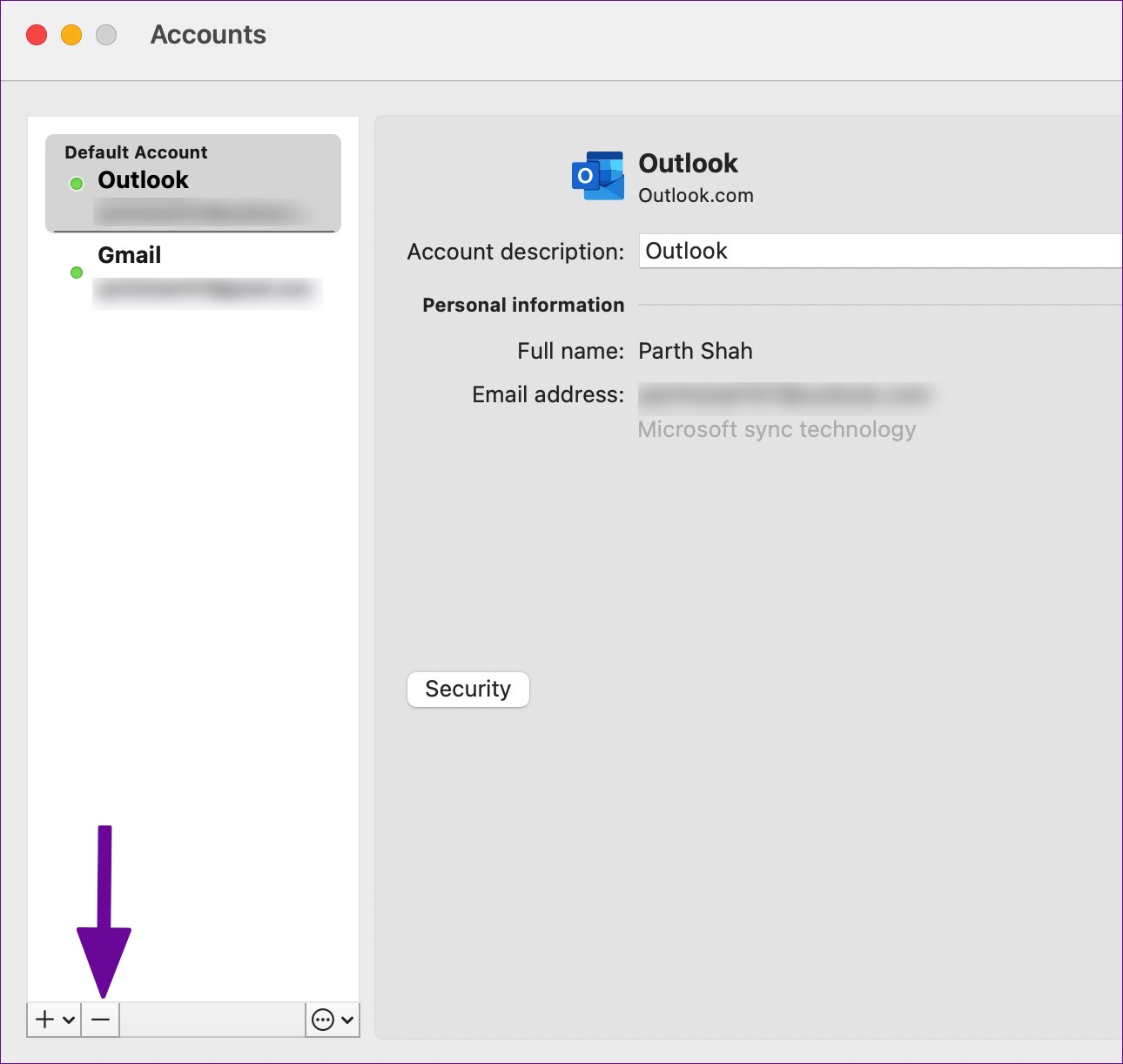Open the add account dropdown chevron
Screen dimensions: 1123x1064
tap(69, 1020)
